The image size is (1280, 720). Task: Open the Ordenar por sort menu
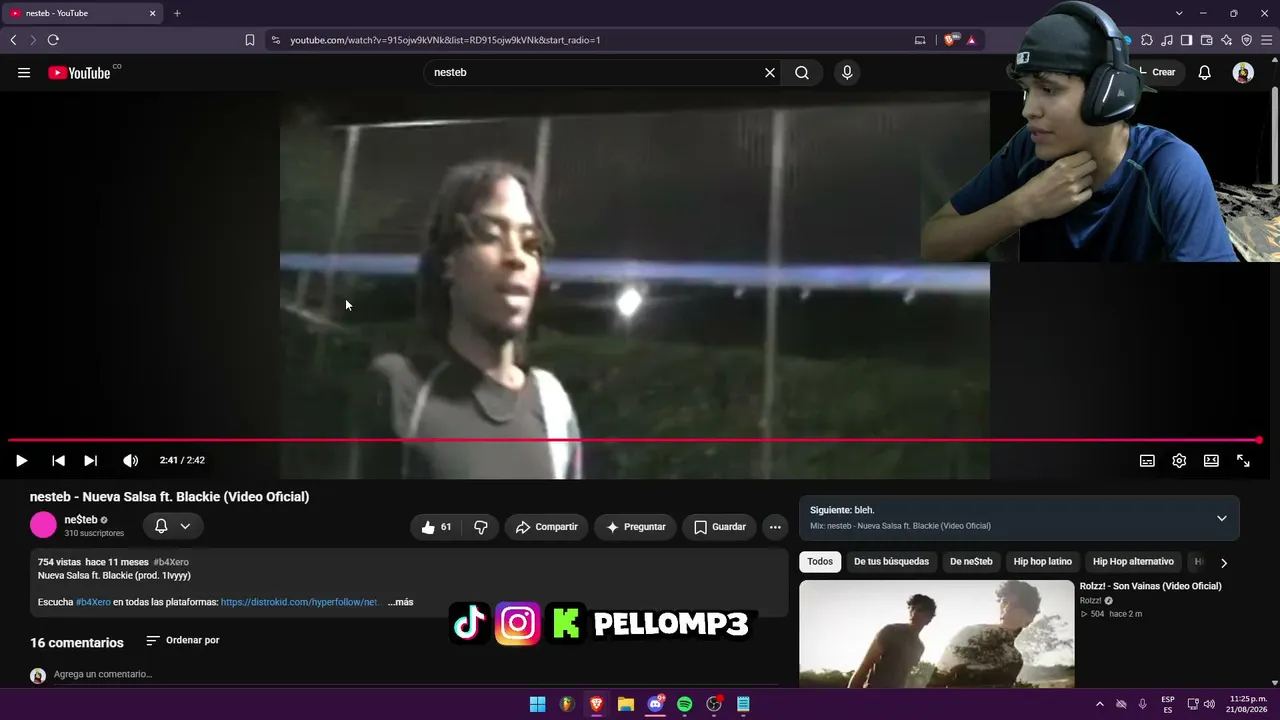point(183,640)
